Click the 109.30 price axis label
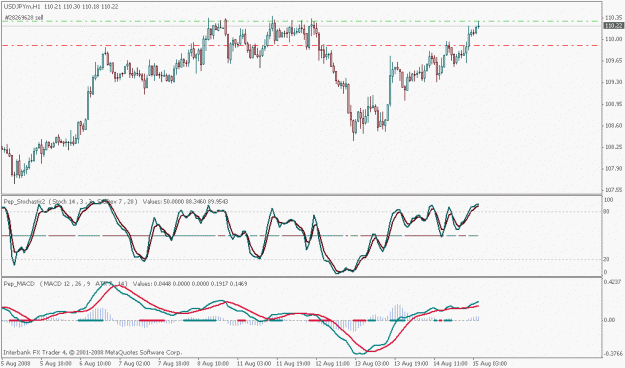Screen dimensions: 625x368 tap(613, 82)
